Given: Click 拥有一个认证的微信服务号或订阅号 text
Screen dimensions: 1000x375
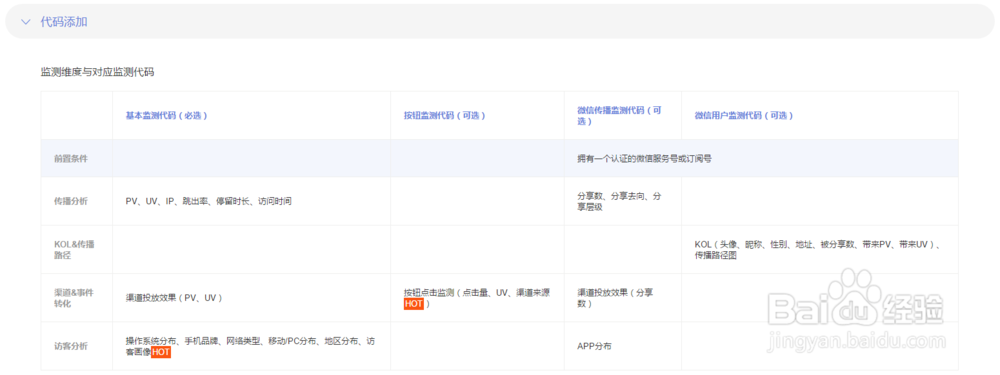Looking at the screenshot, I should click(x=644, y=159).
